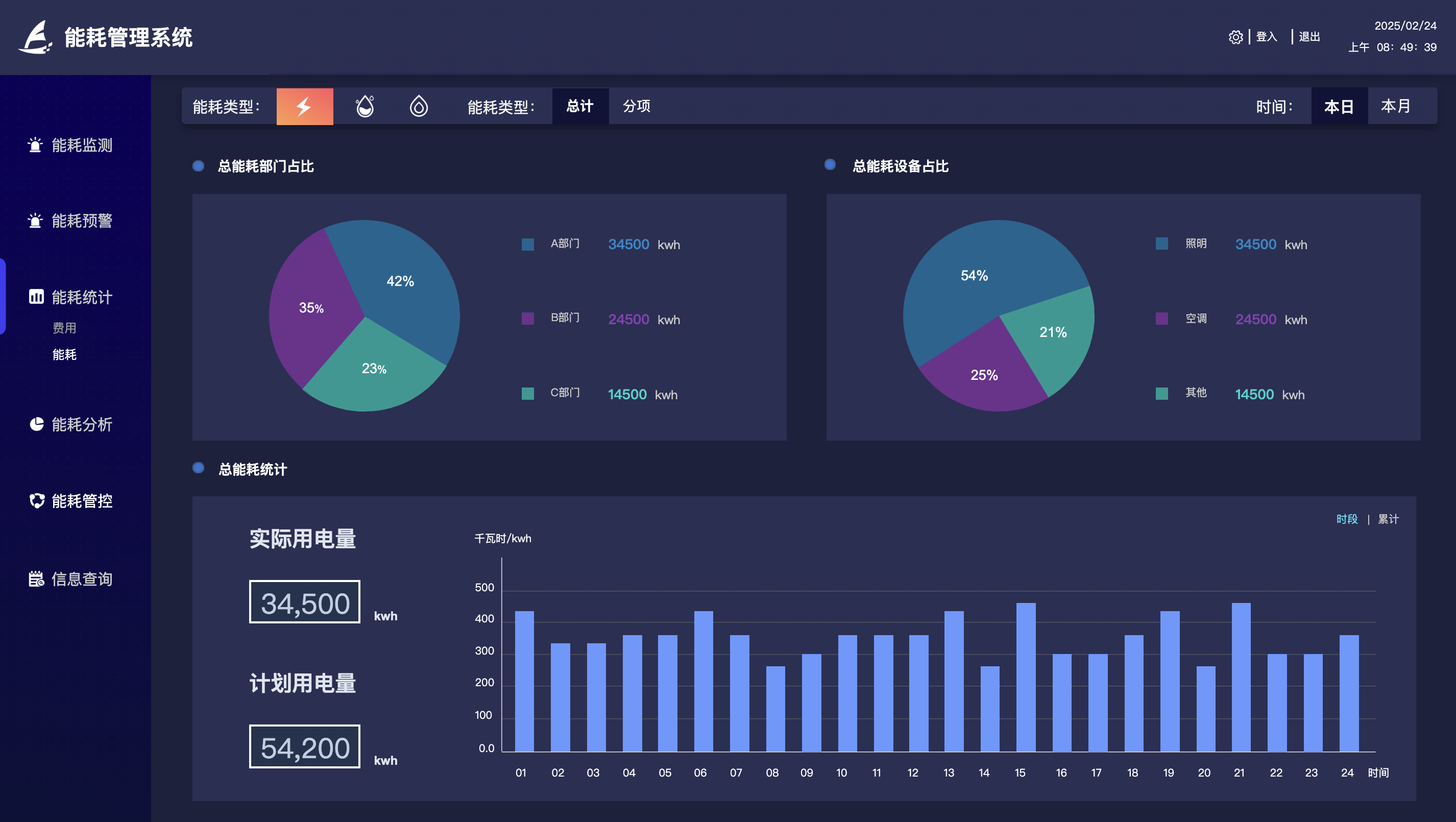Image resolution: width=1456 pixels, height=822 pixels.
Task: Select the electricity lightning energy type icon
Action: click(305, 106)
